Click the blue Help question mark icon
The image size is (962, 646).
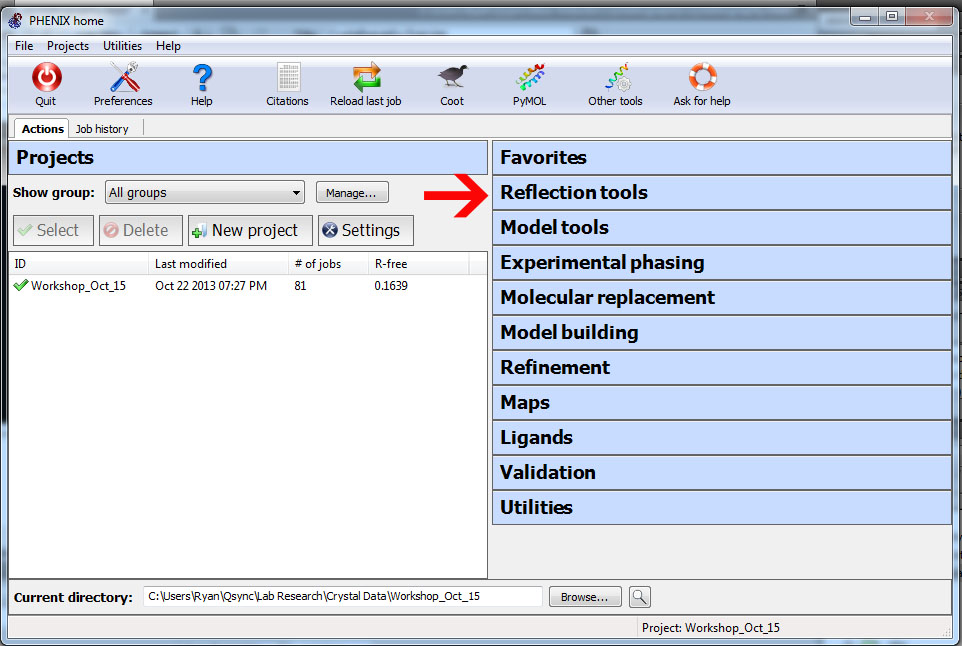(x=202, y=78)
